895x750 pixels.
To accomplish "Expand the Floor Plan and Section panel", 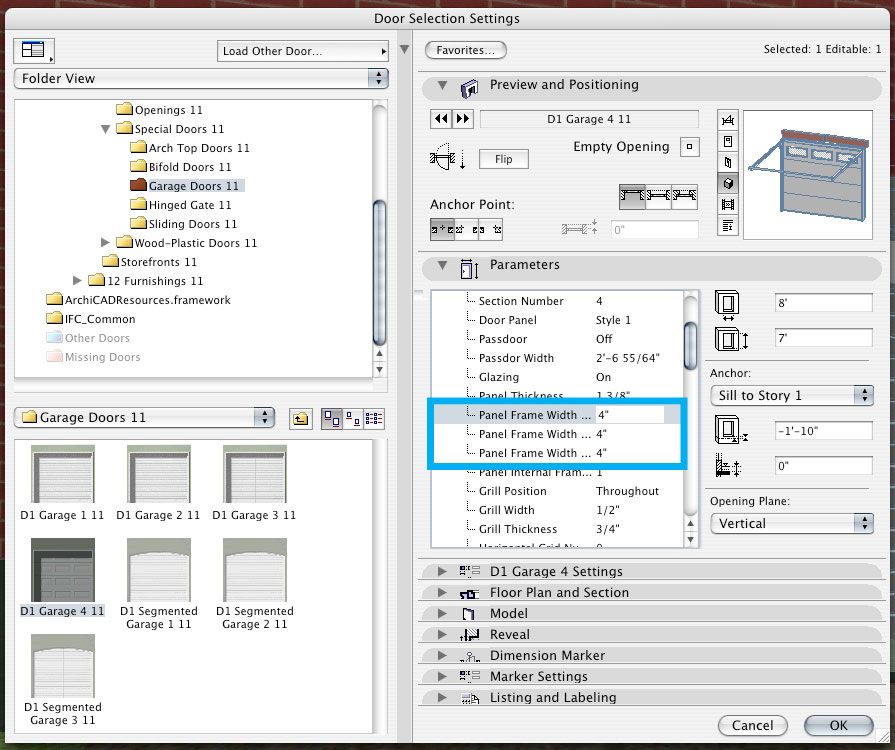I will click(x=443, y=593).
